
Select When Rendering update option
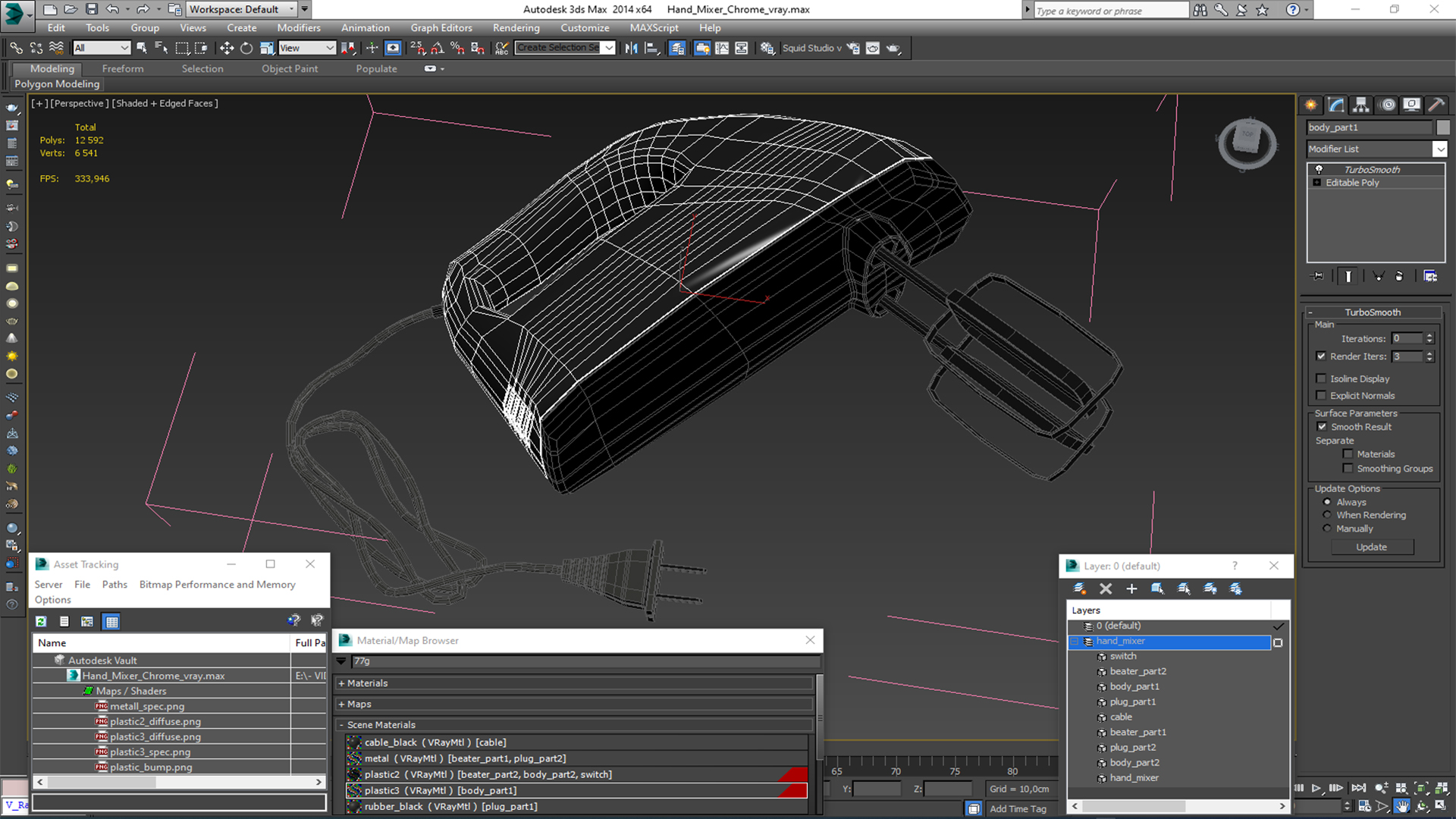click(1327, 515)
